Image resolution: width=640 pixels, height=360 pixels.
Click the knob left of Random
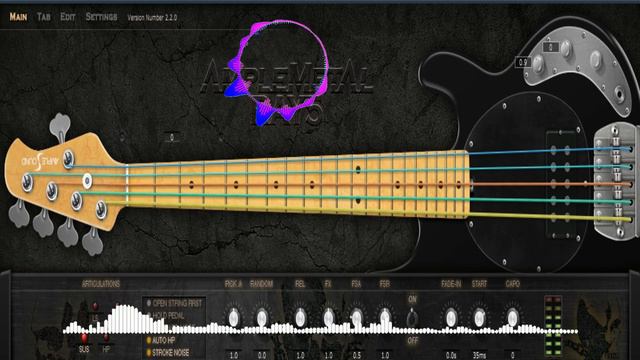coord(234,318)
